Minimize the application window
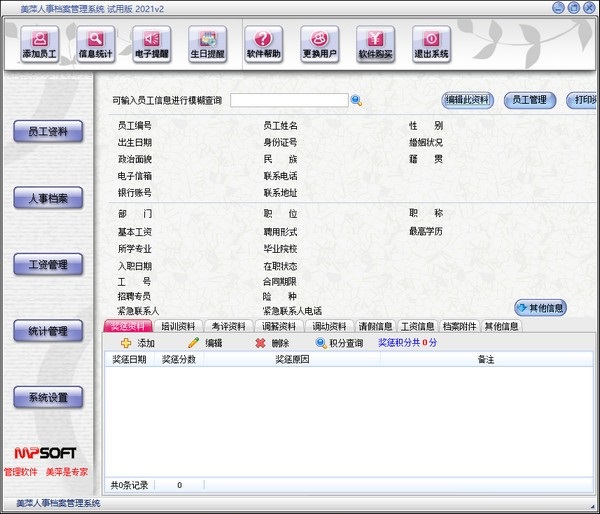600x514 pixels. point(558,8)
